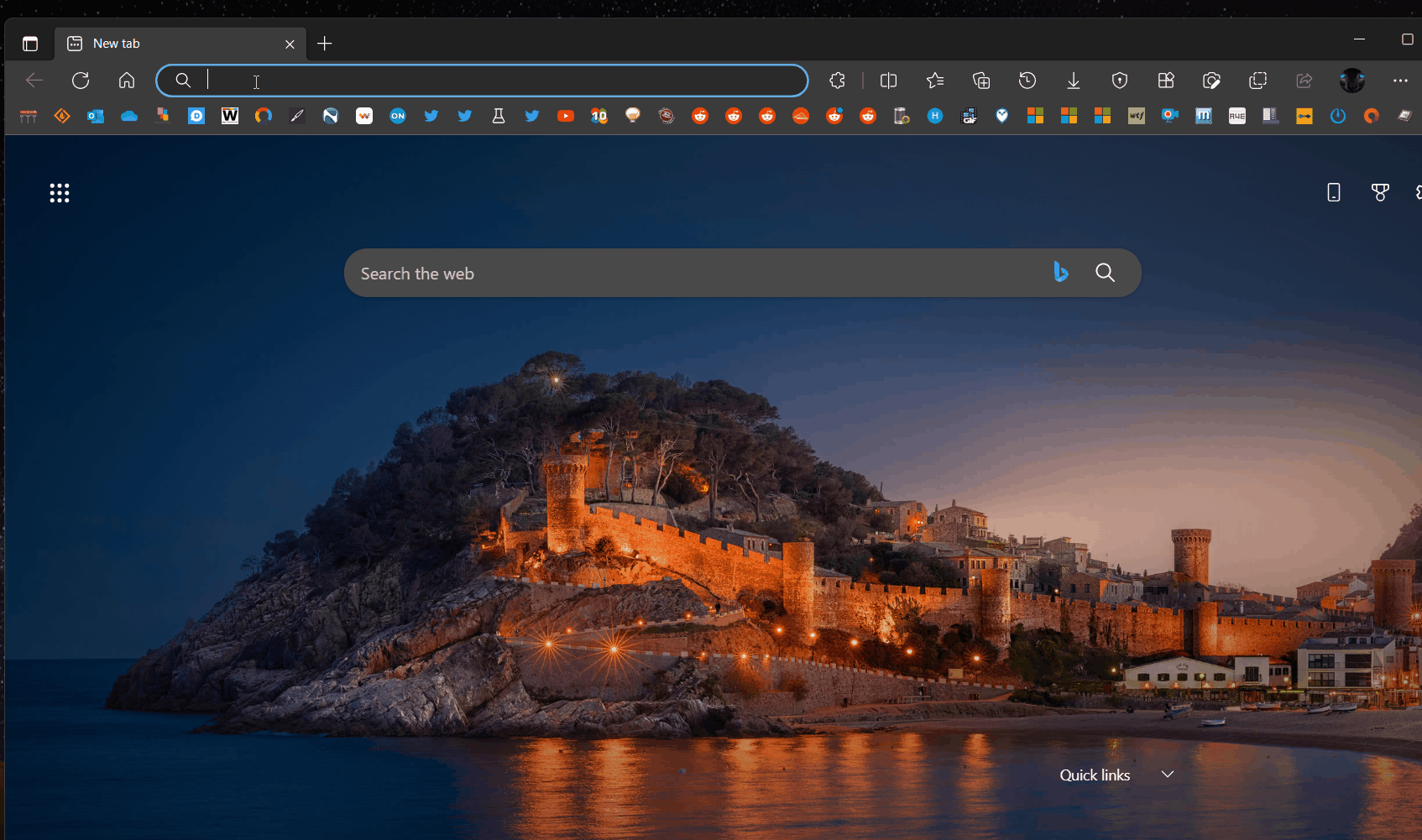
Task: Open the mobile phone icon on page
Action: [x=1334, y=193]
